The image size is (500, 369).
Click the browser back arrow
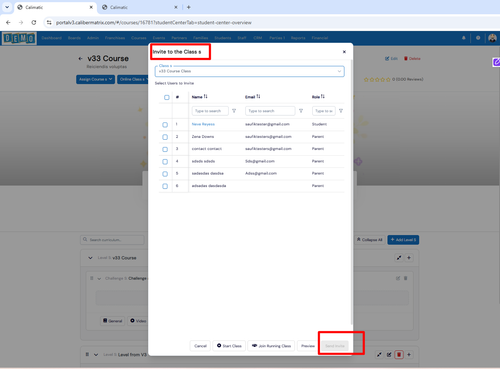click(x=8, y=22)
